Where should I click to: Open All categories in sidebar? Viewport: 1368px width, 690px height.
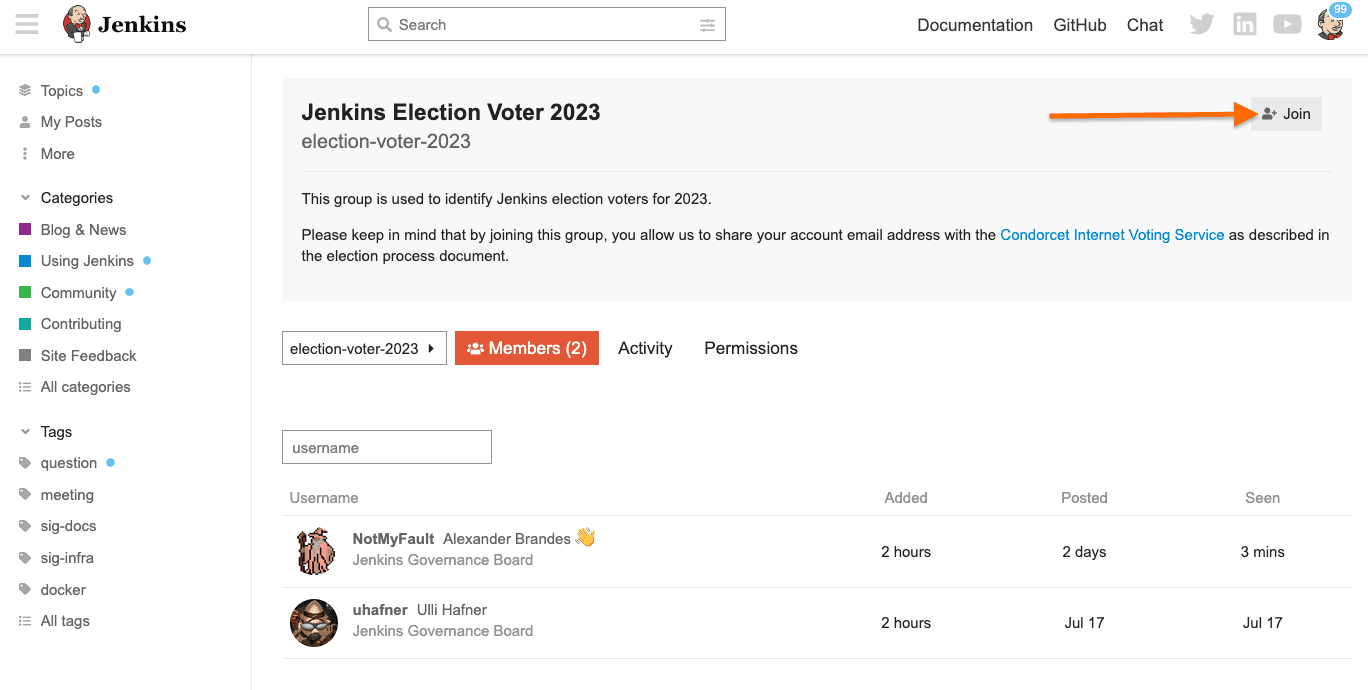point(86,386)
